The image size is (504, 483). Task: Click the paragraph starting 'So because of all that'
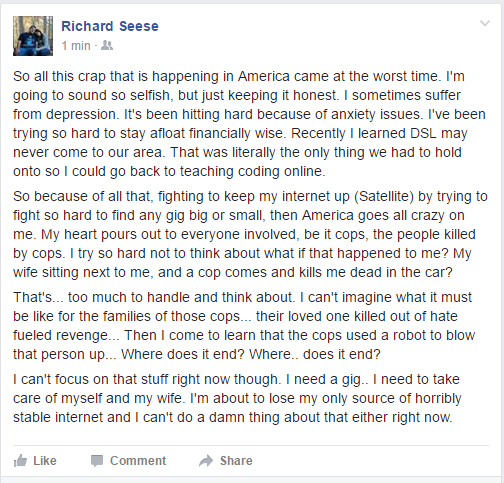[250, 234]
